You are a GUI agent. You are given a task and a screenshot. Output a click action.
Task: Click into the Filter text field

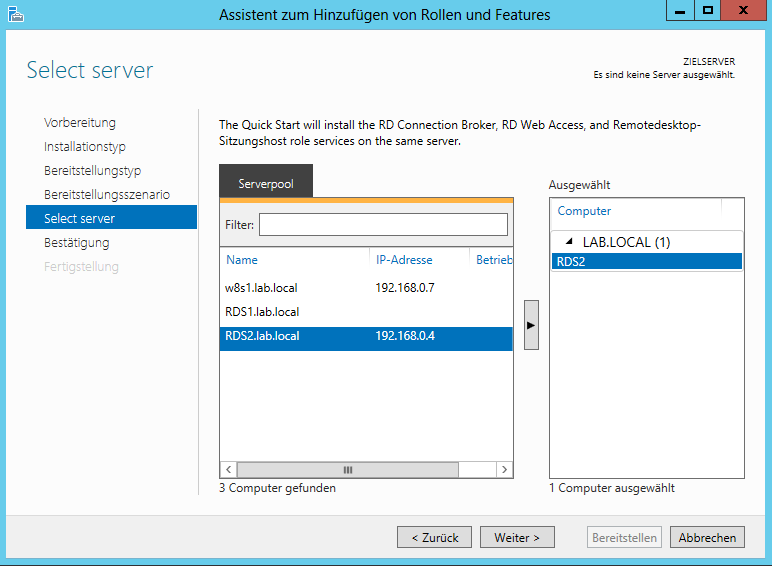[383, 225]
